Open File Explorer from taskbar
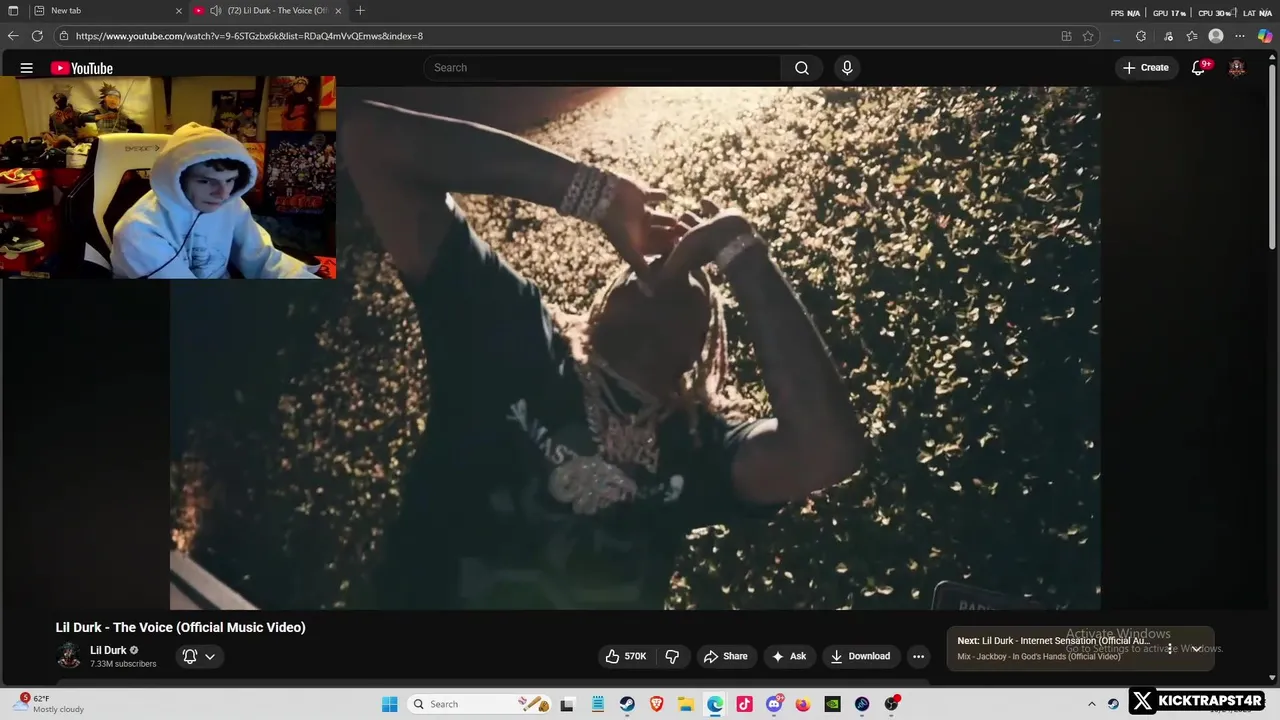The height and width of the screenshot is (720, 1280). [686, 704]
